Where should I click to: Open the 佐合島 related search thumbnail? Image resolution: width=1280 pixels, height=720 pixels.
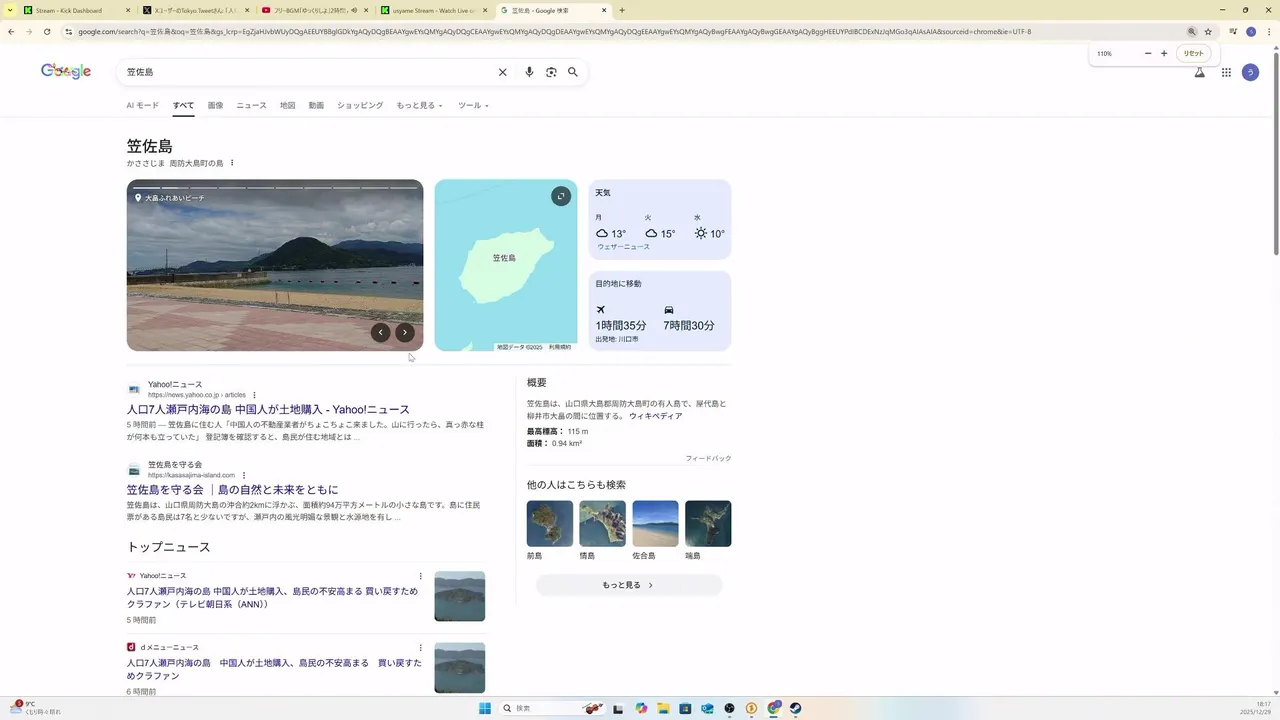[655, 524]
